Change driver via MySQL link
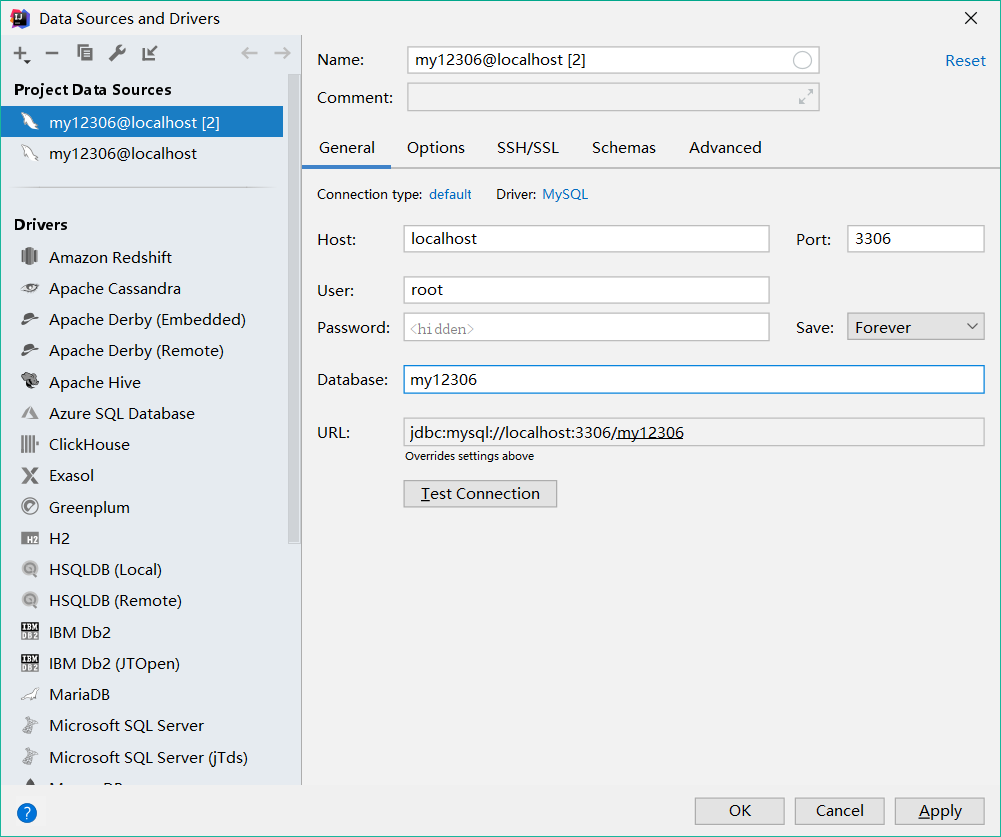 [x=565, y=194]
